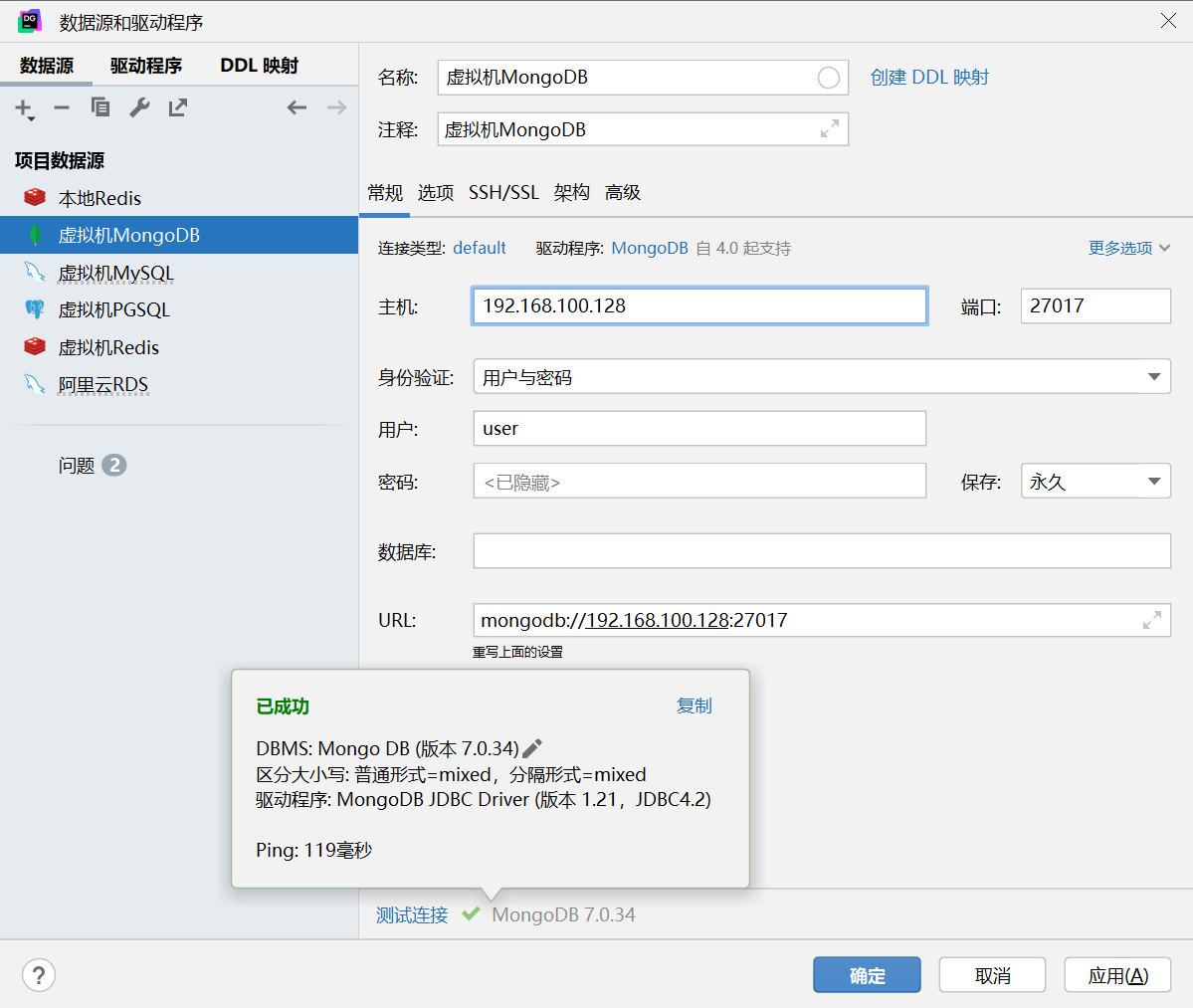Focus the 用户 username field
The image size is (1193, 1008).
point(699,428)
